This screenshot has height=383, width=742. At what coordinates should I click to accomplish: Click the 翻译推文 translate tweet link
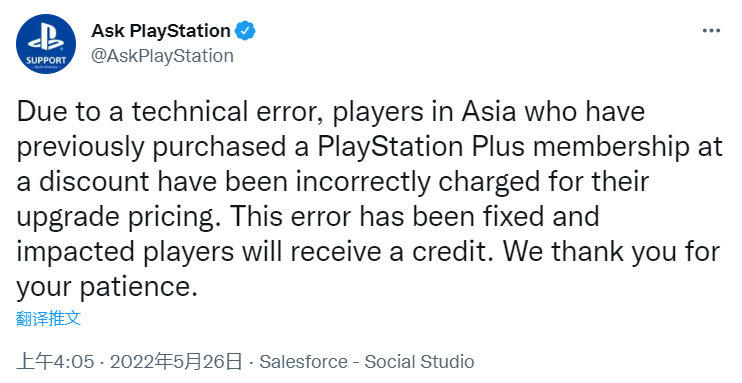coord(48,318)
